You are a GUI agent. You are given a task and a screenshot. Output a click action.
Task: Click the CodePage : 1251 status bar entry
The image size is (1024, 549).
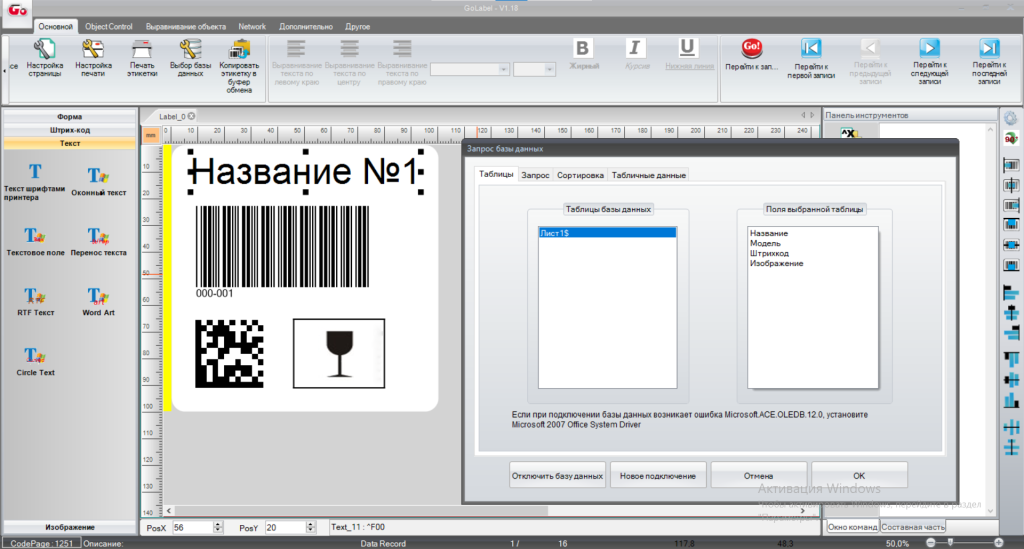[x=42, y=543]
